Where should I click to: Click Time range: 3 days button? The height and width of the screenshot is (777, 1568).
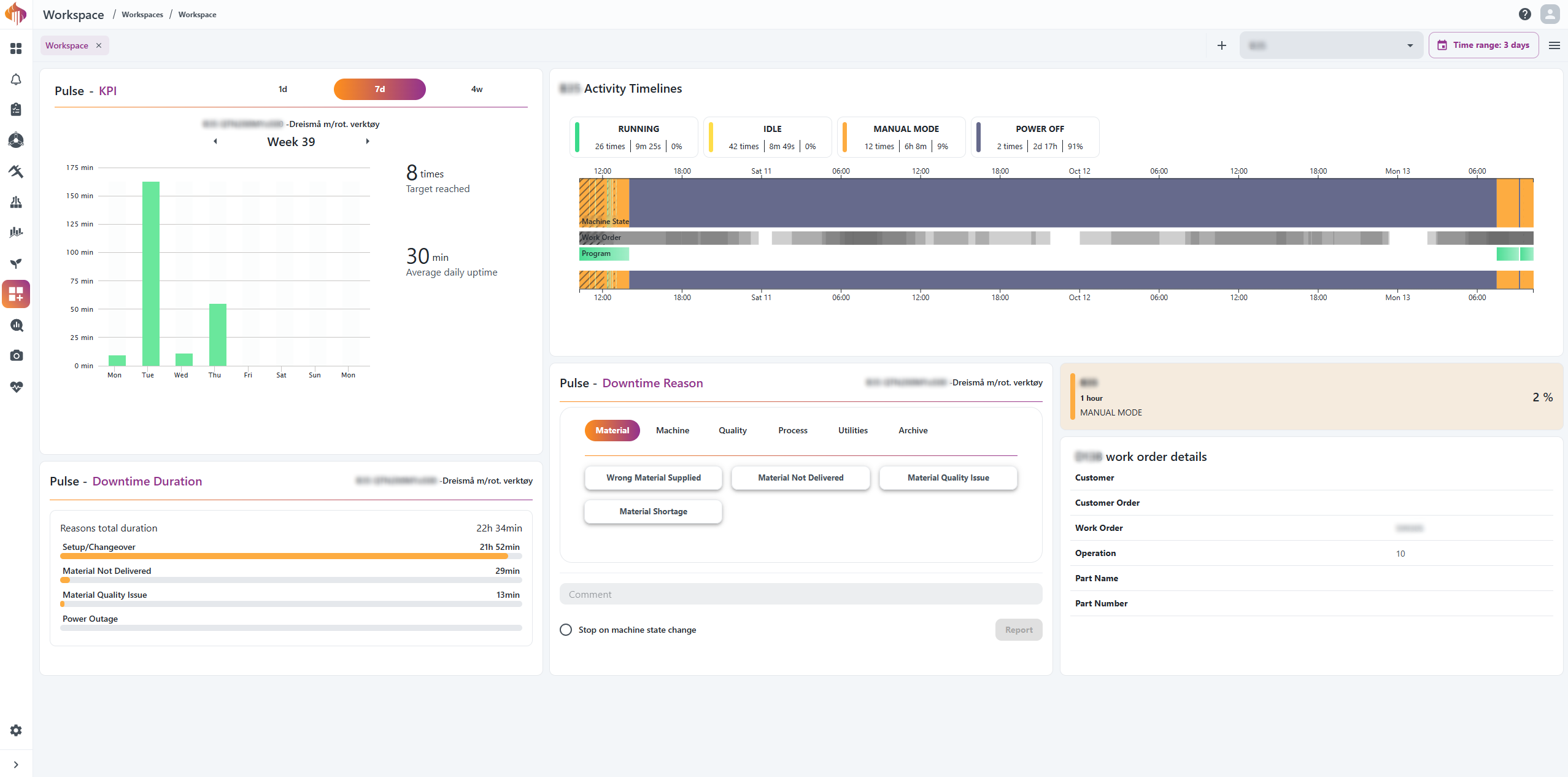tap(1483, 45)
